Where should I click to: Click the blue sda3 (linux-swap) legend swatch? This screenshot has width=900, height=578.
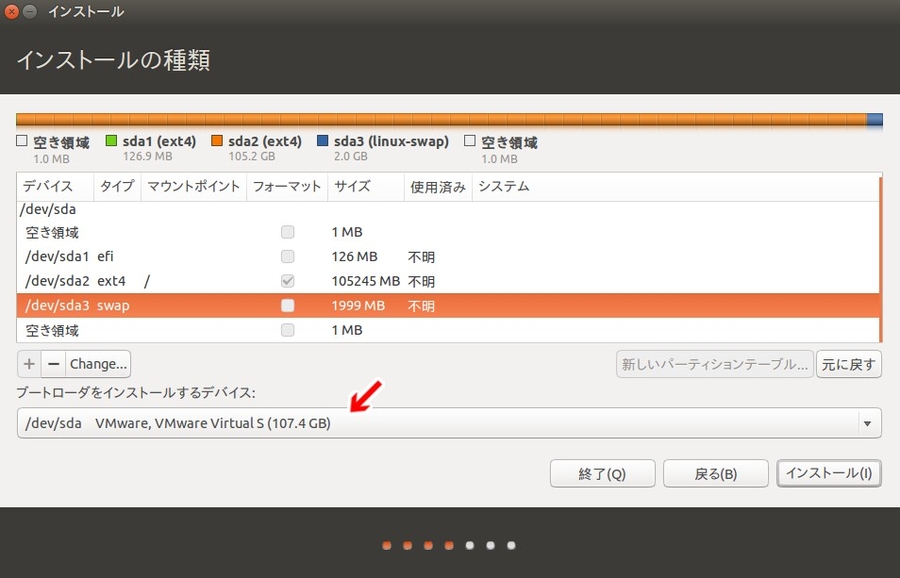(x=323, y=142)
